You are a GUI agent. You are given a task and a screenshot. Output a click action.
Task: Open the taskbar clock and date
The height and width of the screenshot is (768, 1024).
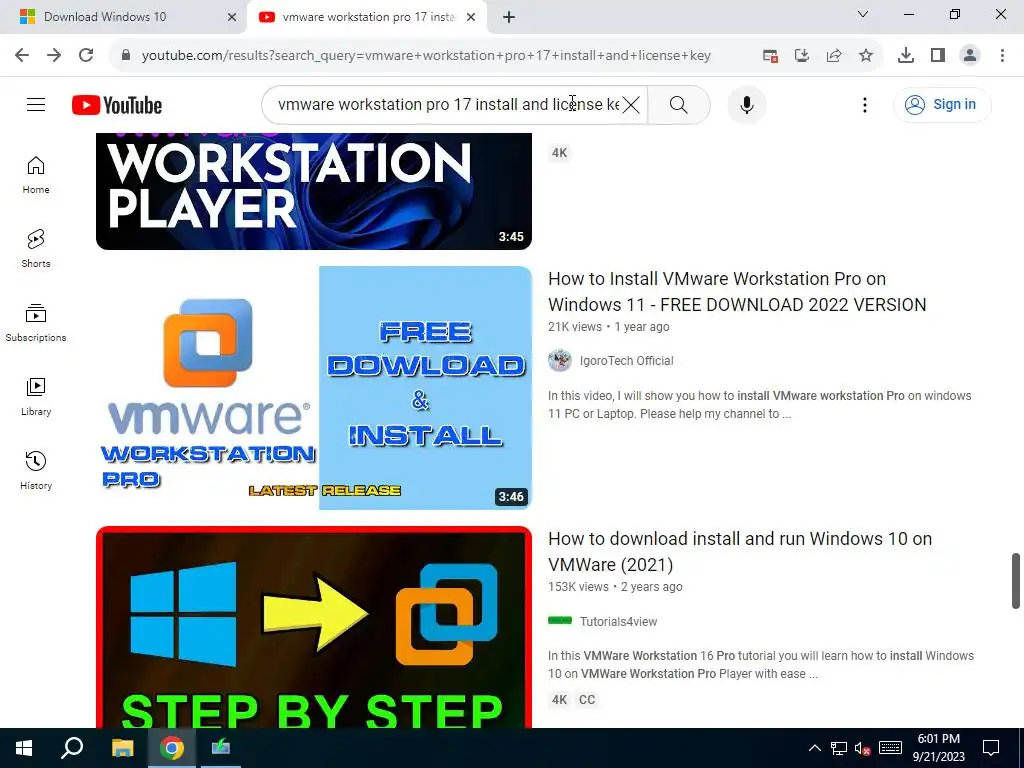point(938,748)
